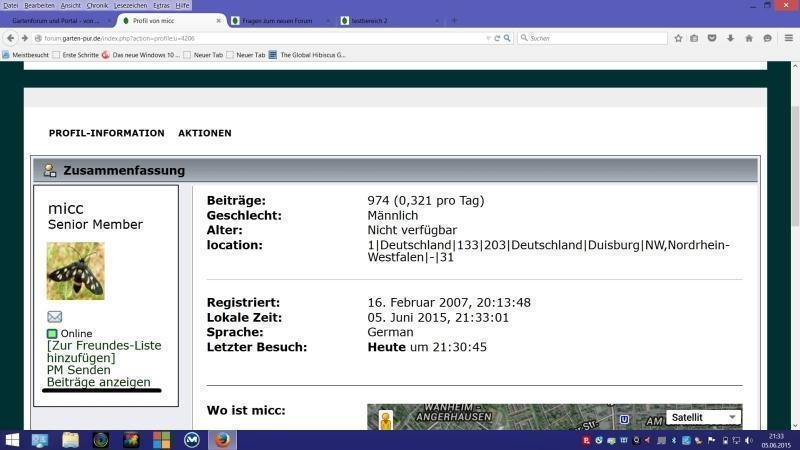Click micc's moth avatar image
The image size is (800, 450).
(75, 271)
